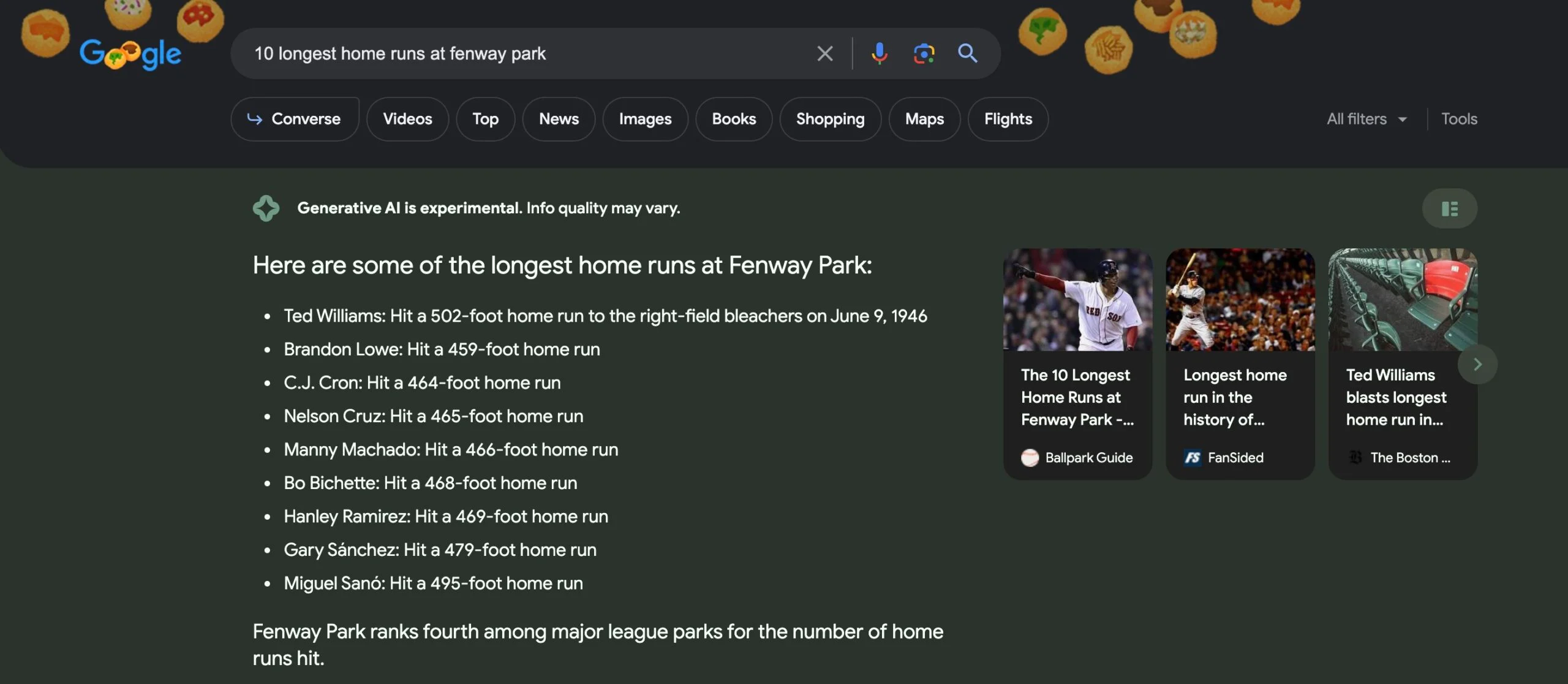1568x684 pixels.
Task: Click the generative AI sparkle icon
Action: (266, 208)
